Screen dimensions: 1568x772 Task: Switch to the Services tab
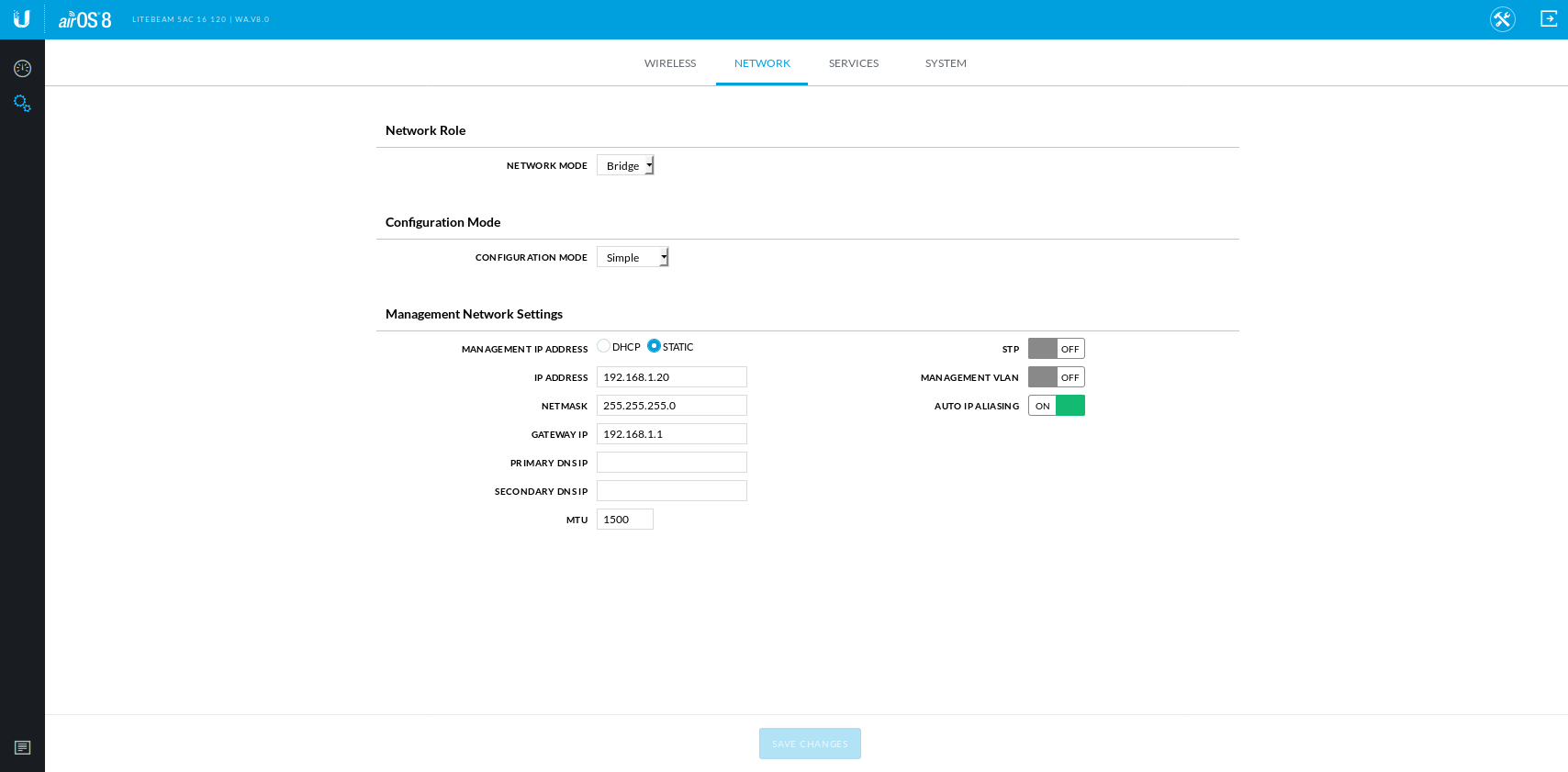(854, 63)
